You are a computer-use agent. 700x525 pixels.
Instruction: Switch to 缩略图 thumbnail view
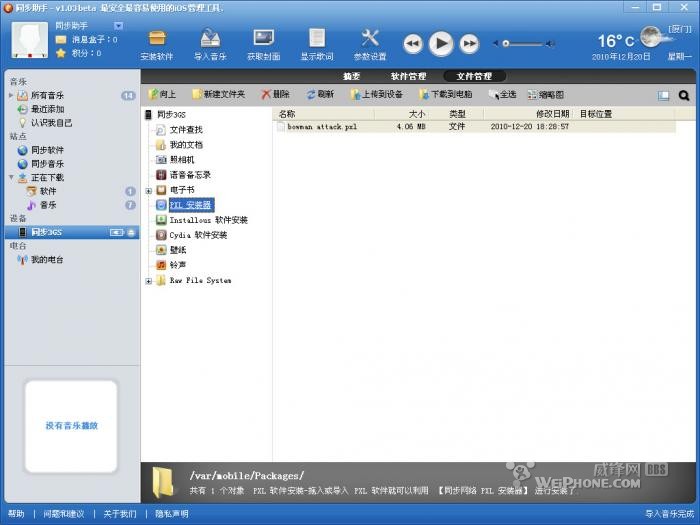546,94
